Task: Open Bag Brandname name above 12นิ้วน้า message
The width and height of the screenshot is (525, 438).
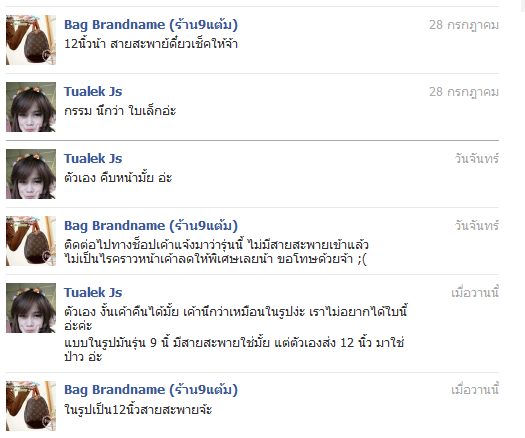Action: pos(151,25)
